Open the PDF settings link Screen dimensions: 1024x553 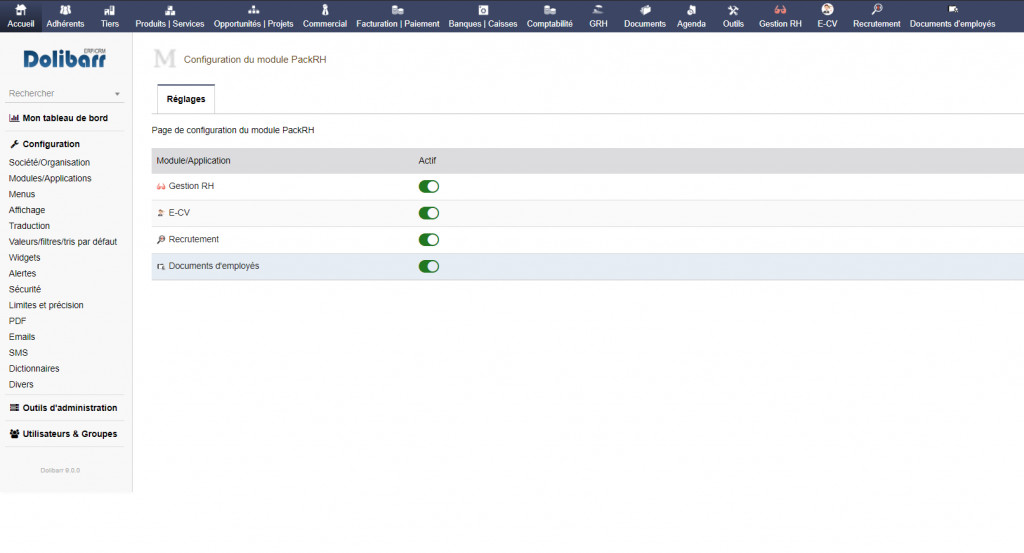[18, 321]
